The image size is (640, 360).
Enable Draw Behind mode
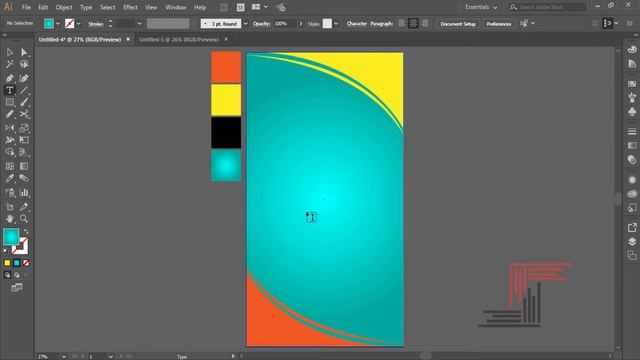pos(17,275)
